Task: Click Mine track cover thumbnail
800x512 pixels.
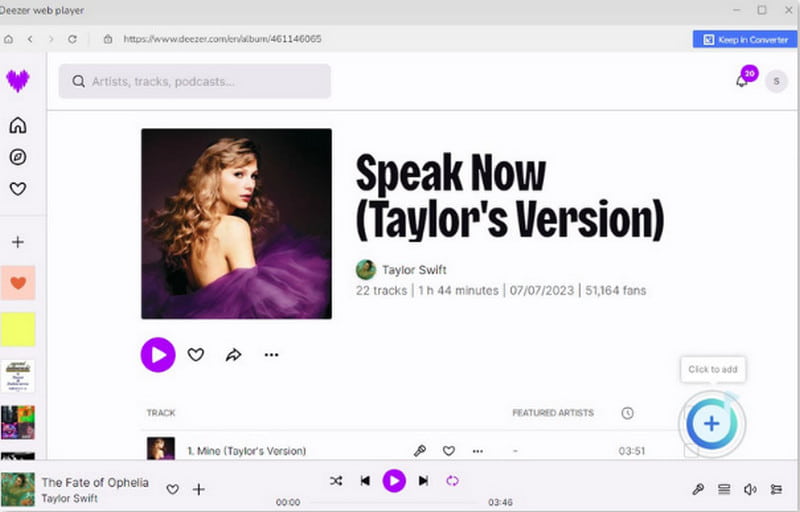Action: [x=161, y=449]
